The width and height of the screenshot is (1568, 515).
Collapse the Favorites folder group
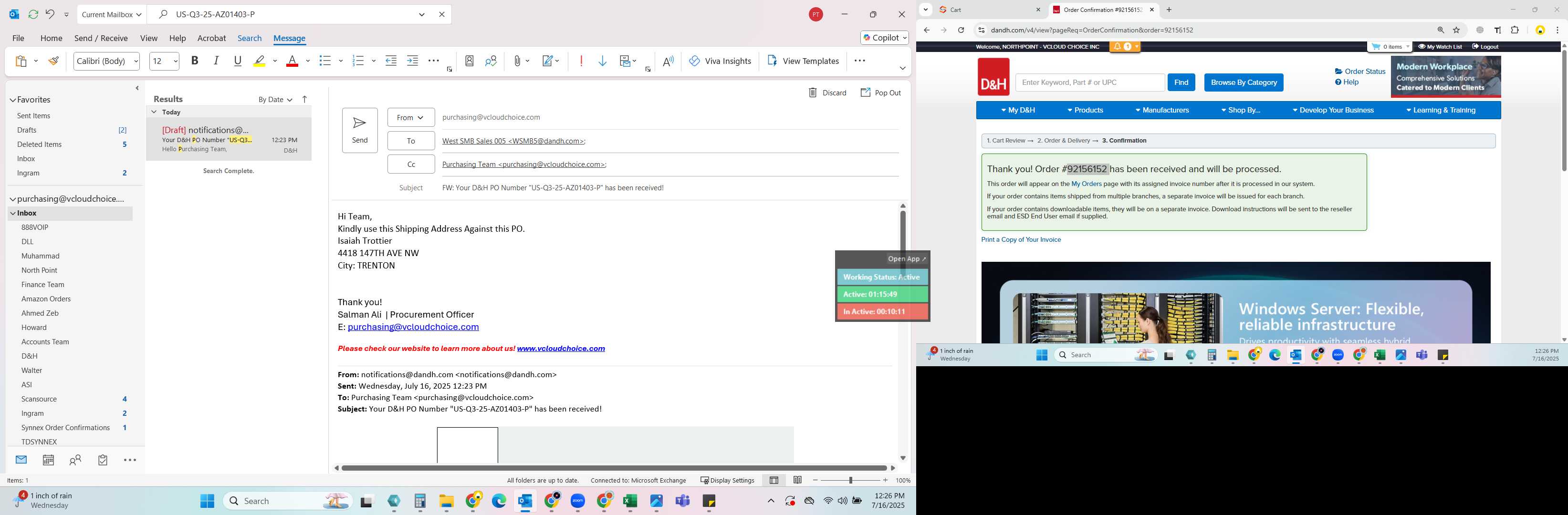tap(13, 100)
